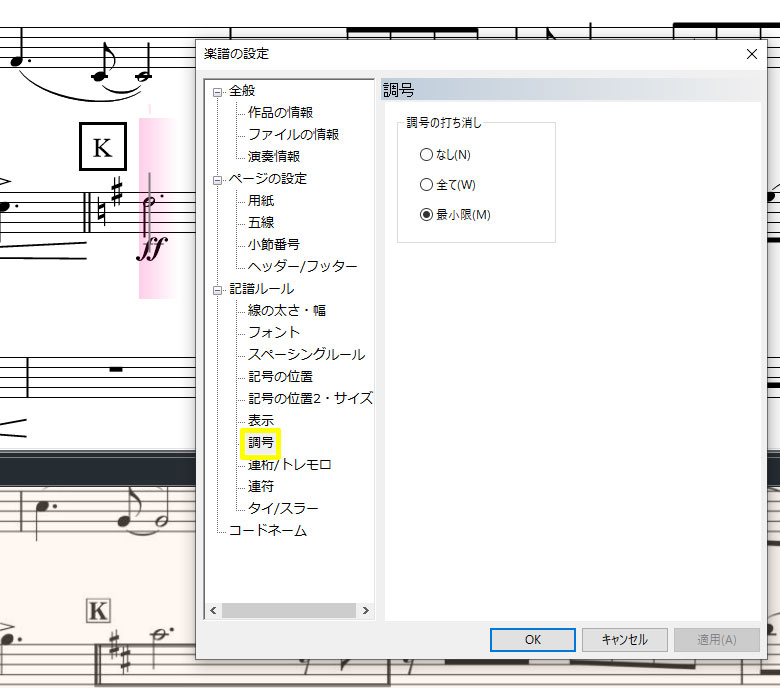Click the boxed K rehearsal mark in score
The height and width of the screenshot is (688, 780).
click(x=103, y=147)
